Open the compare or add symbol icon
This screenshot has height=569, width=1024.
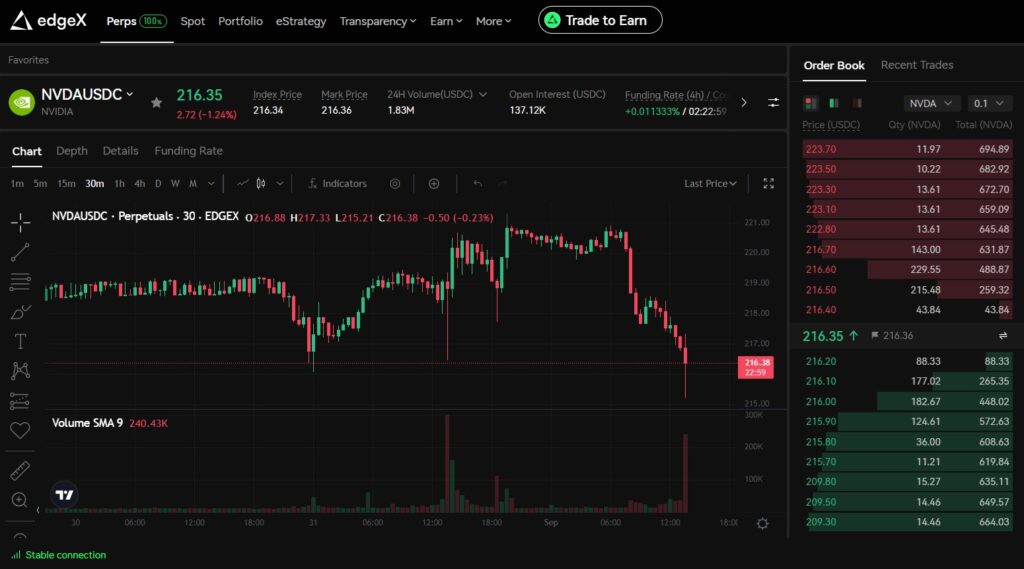point(434,184)
